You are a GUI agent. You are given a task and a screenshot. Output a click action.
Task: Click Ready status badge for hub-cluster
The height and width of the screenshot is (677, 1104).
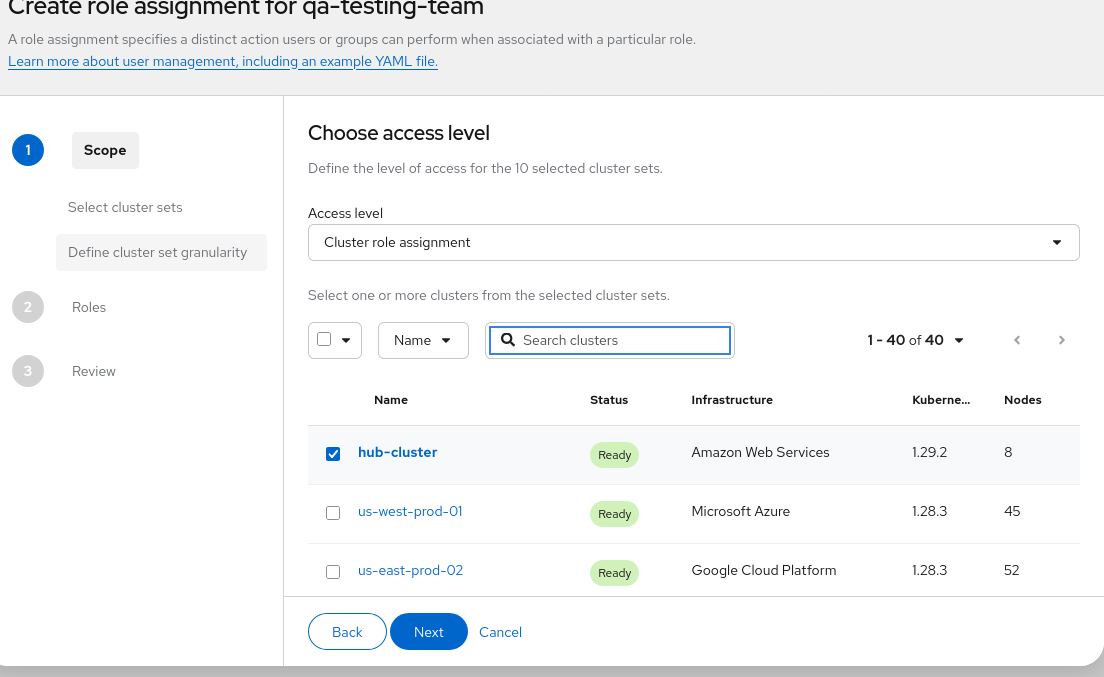coord(614,455)
